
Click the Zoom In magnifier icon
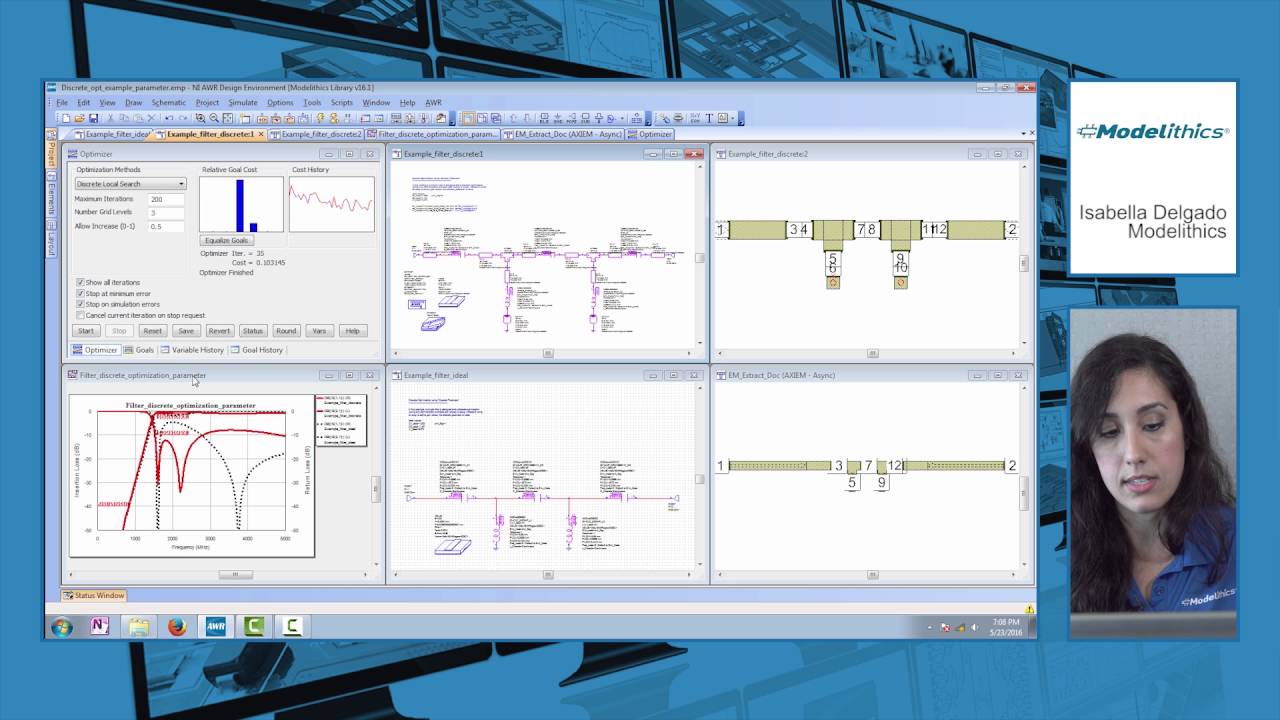(x=200, y=118)
